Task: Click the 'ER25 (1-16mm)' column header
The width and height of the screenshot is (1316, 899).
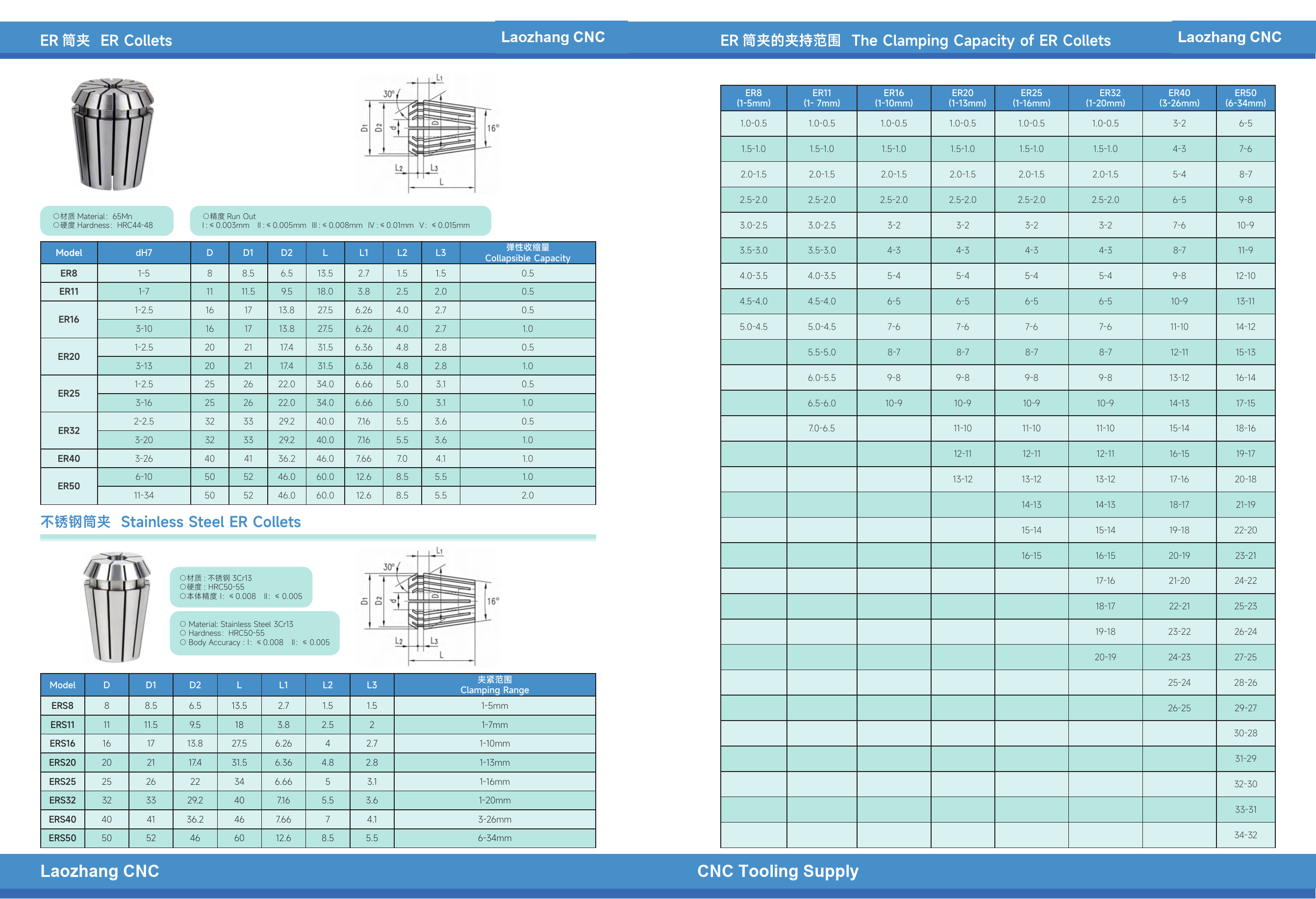Action: 1031,98
